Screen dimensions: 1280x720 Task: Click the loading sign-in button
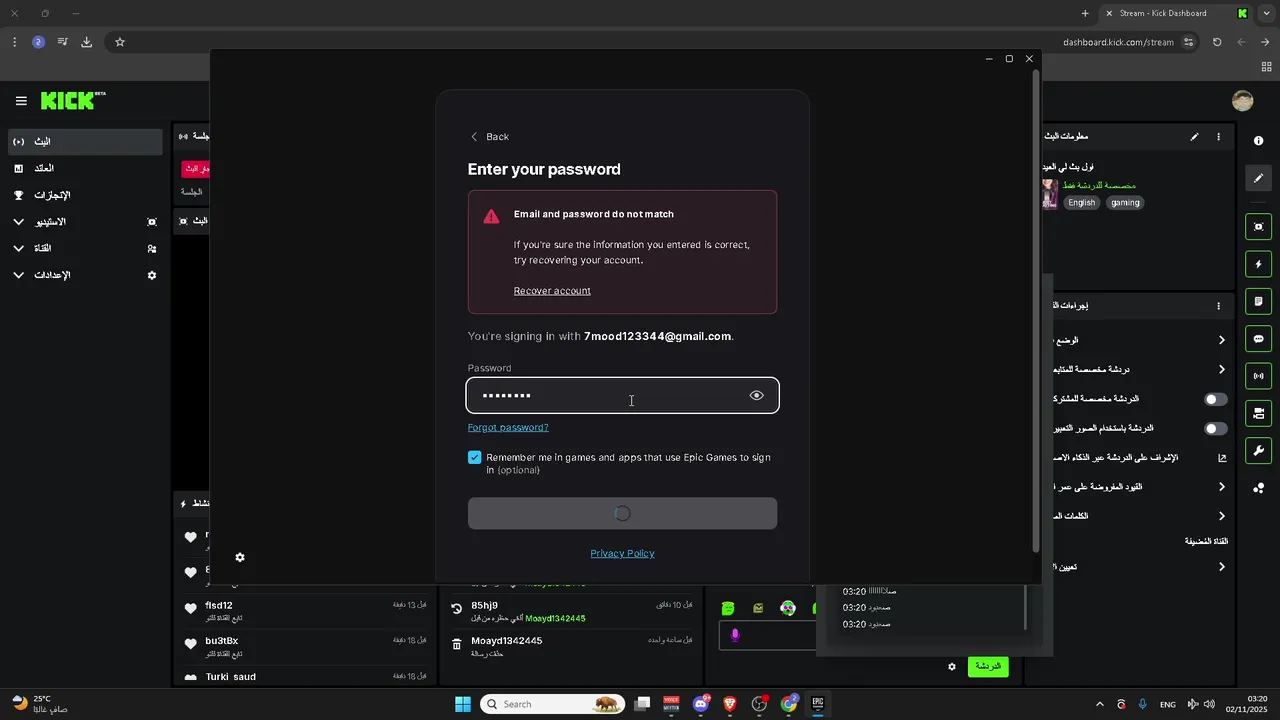[622, 513]
